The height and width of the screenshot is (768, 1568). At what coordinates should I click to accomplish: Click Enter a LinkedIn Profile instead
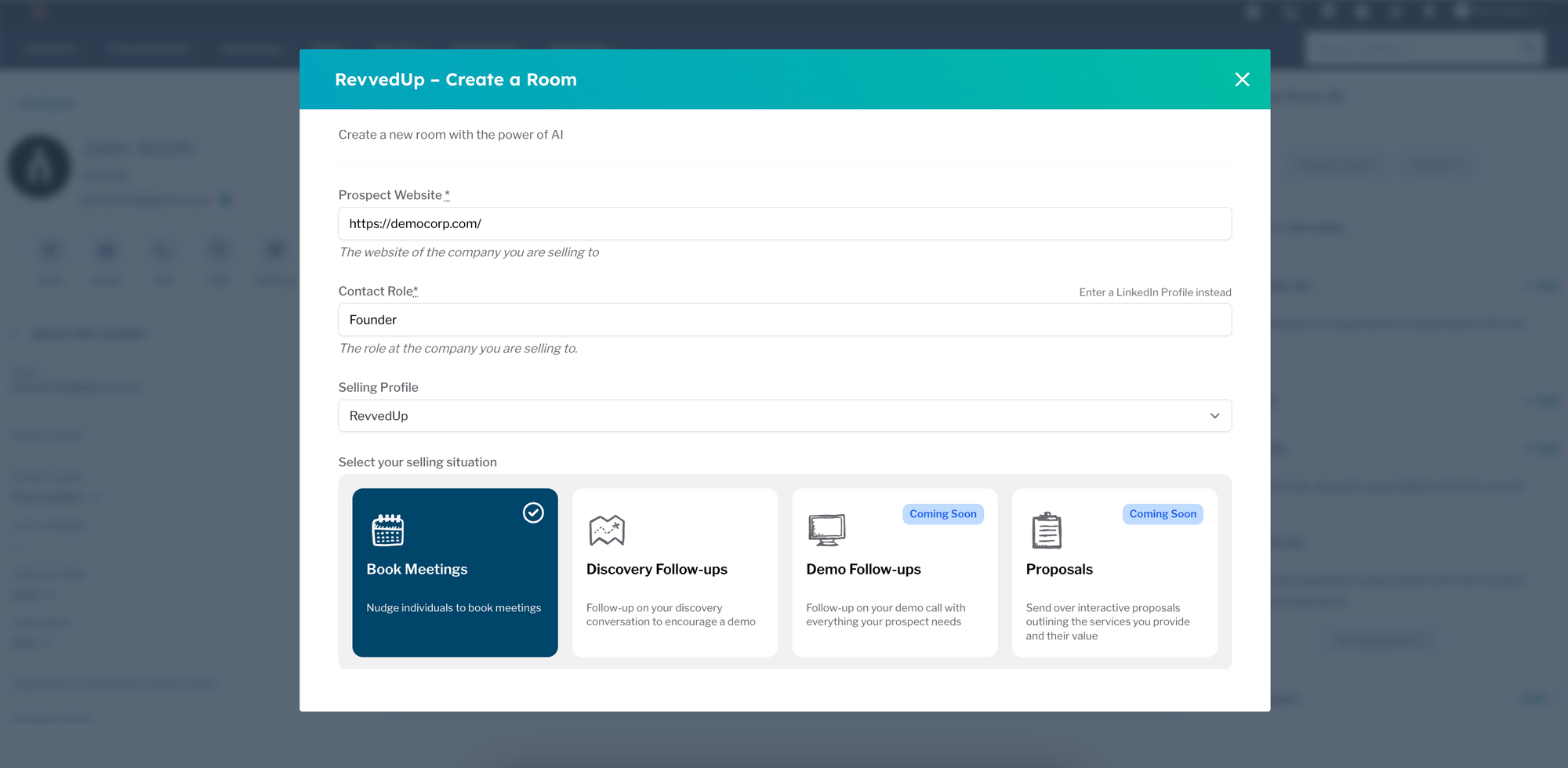coord(1155,292)
